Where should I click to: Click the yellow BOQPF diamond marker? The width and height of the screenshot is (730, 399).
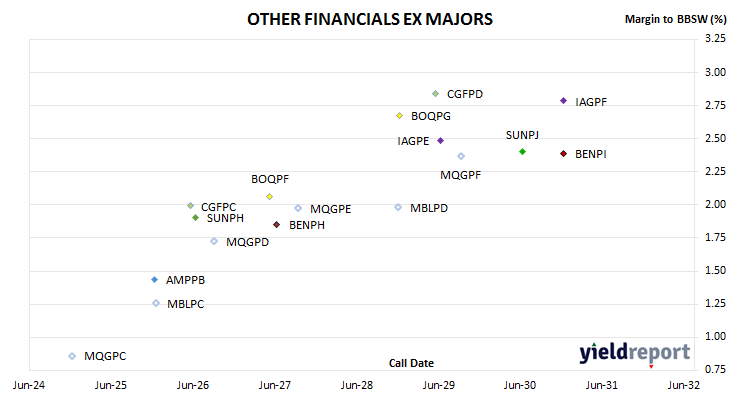click(269, 197)
